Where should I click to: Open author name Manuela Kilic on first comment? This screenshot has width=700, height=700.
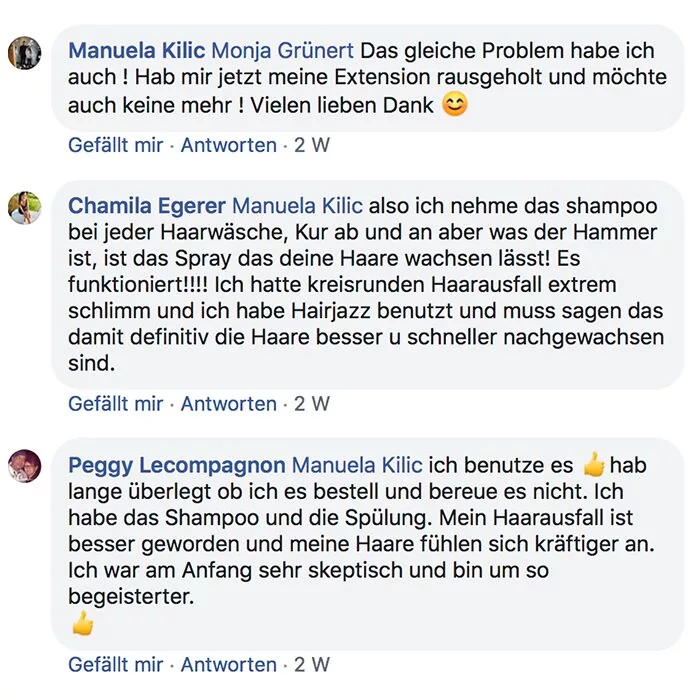coord(136,49)
